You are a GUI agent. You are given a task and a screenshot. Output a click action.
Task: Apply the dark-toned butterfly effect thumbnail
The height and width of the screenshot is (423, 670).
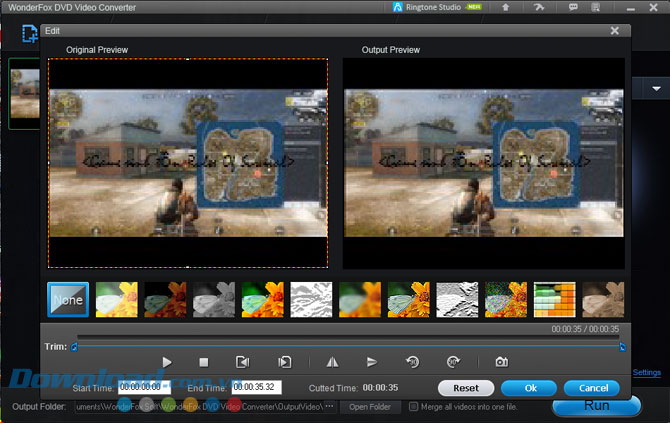(x=165, y=300)
